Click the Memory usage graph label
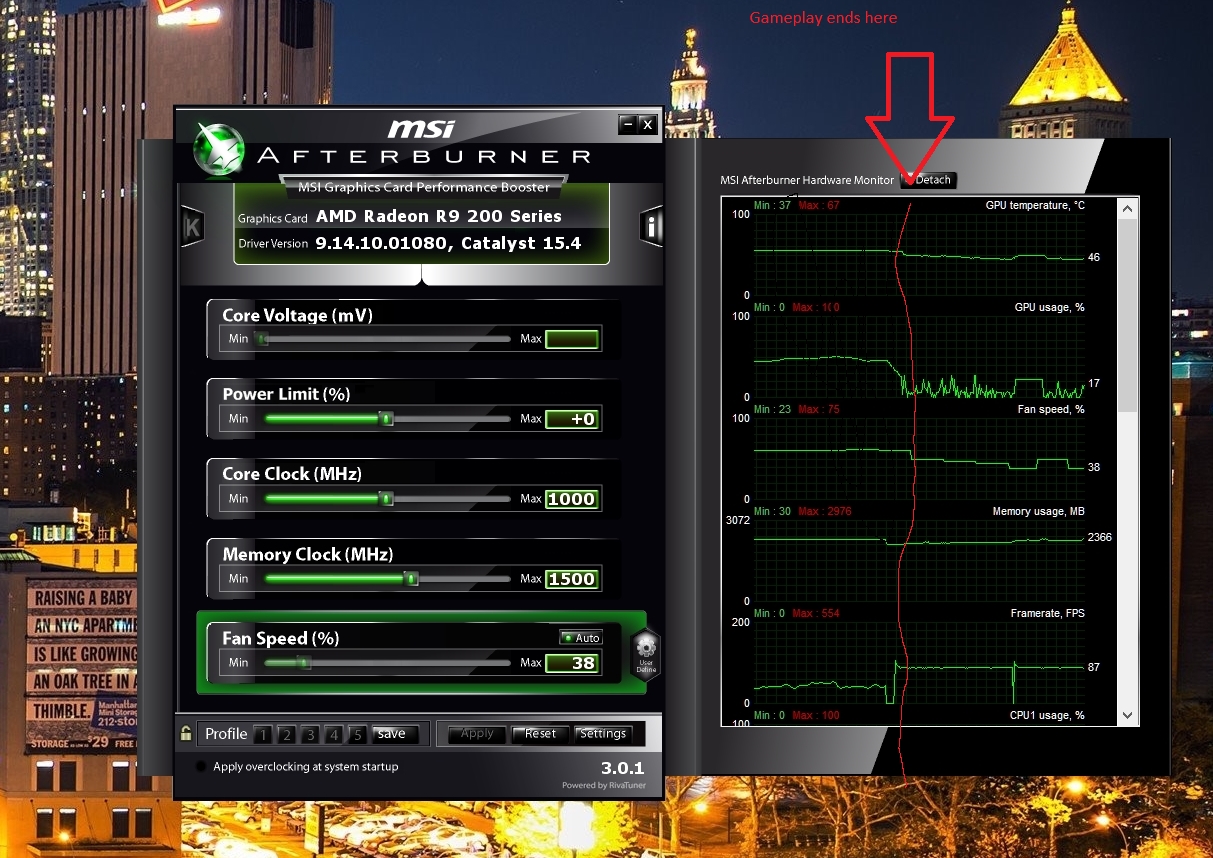 tap(1038, 511)
